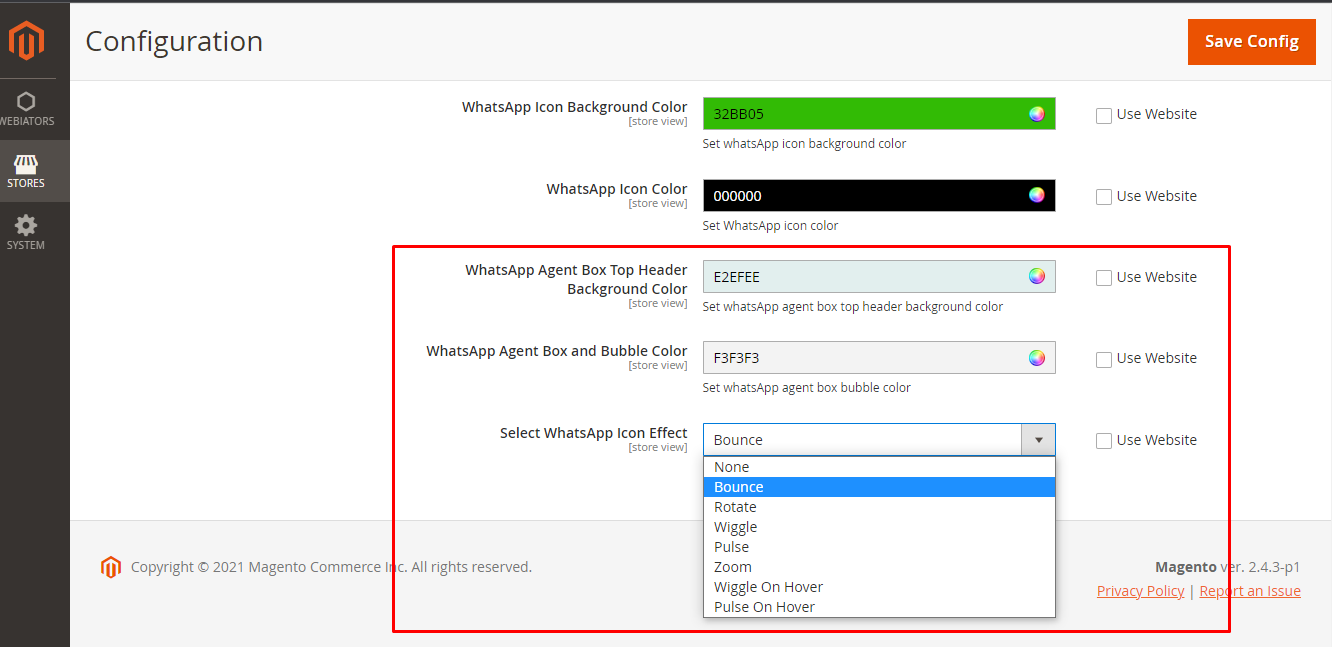
Task: Check Use Website for WhatsApp Icon Color
Action: click(x=1104, y=197)
